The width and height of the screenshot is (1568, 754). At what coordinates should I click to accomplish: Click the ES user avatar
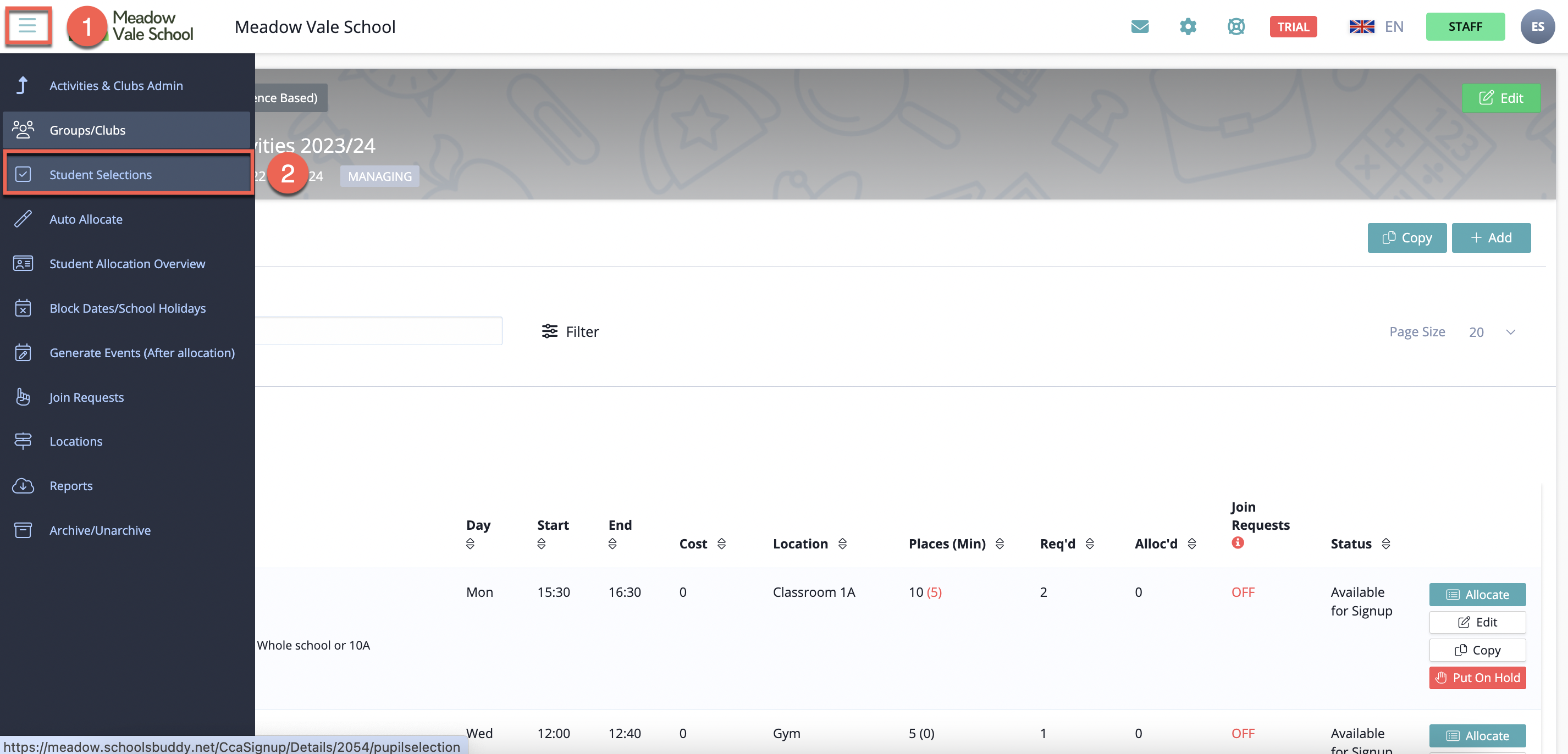click(x=1537, y=26)
